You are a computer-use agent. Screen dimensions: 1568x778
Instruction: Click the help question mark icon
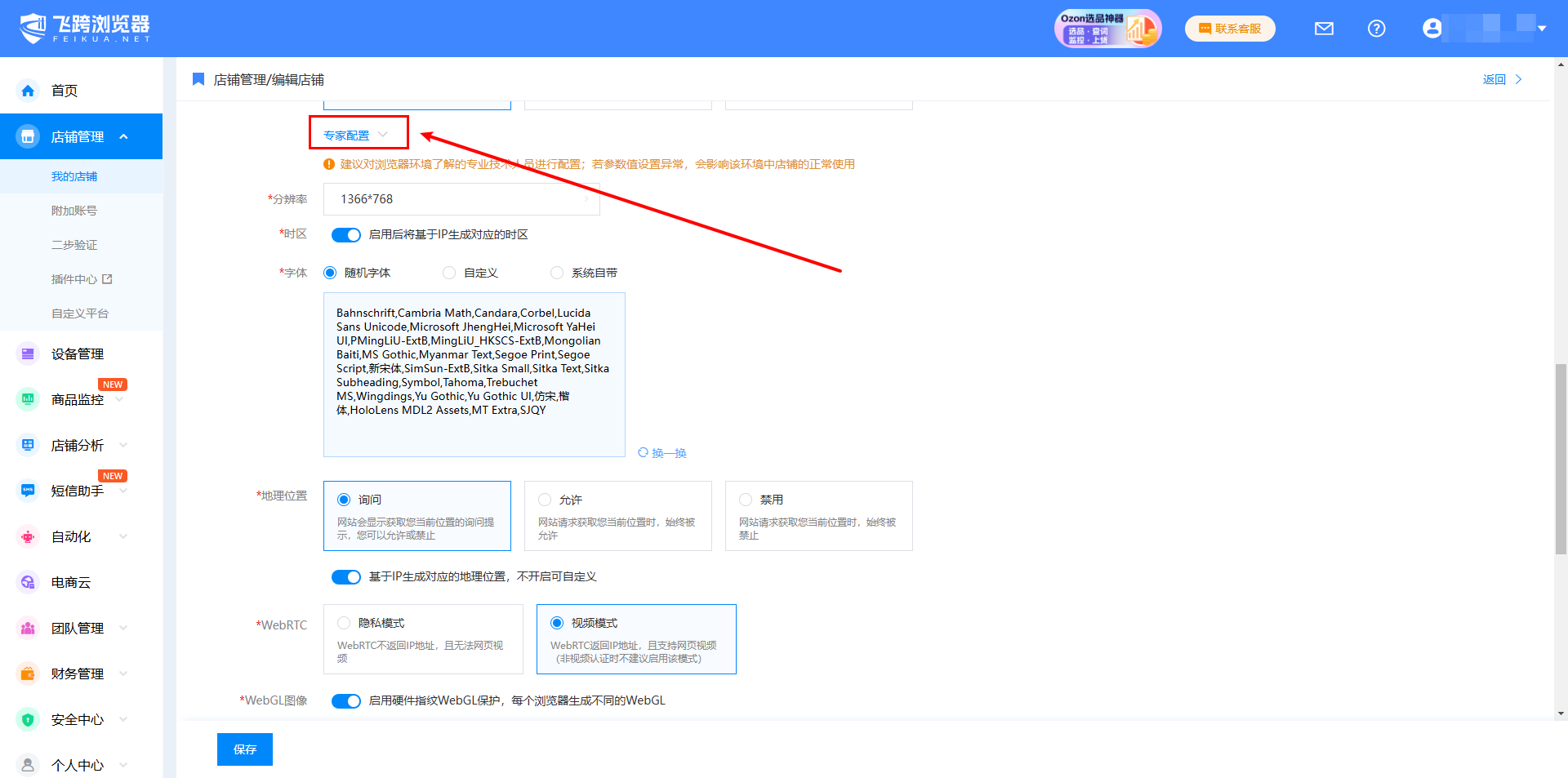1376,29
